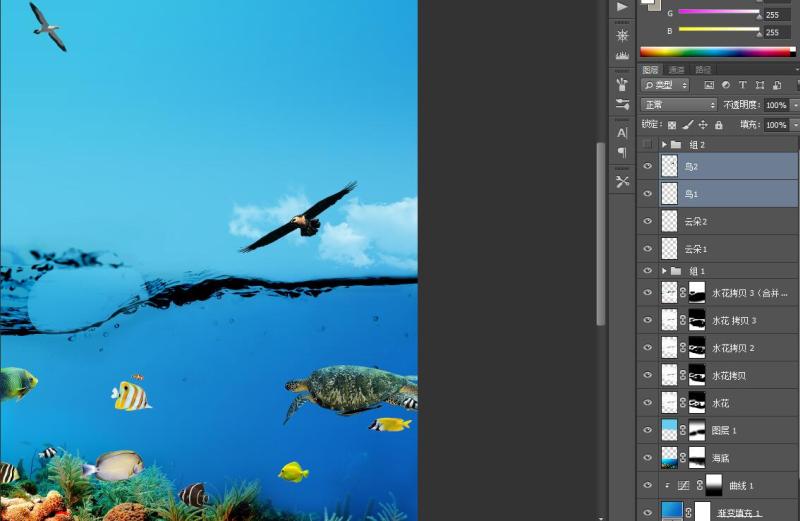Select the 水花拷贝 layer name

tap(729, 376)
